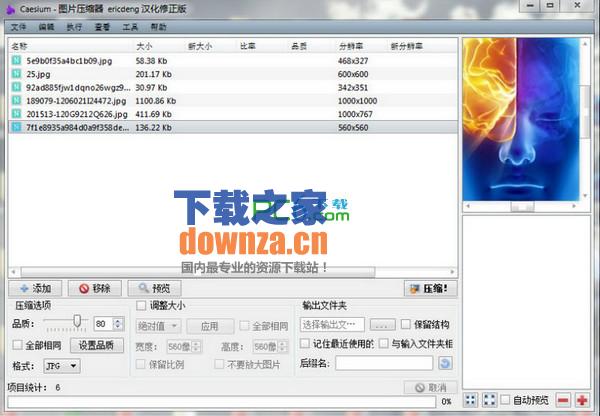
Task: Check the 自动预览 (Auto preview) checkbox
Action: point(507,400)
